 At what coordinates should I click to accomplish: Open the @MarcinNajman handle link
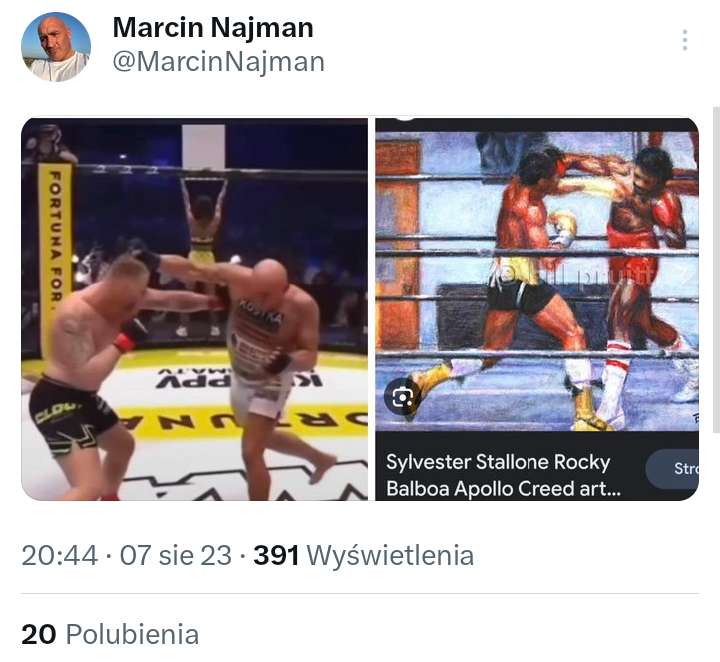point(219,62)
